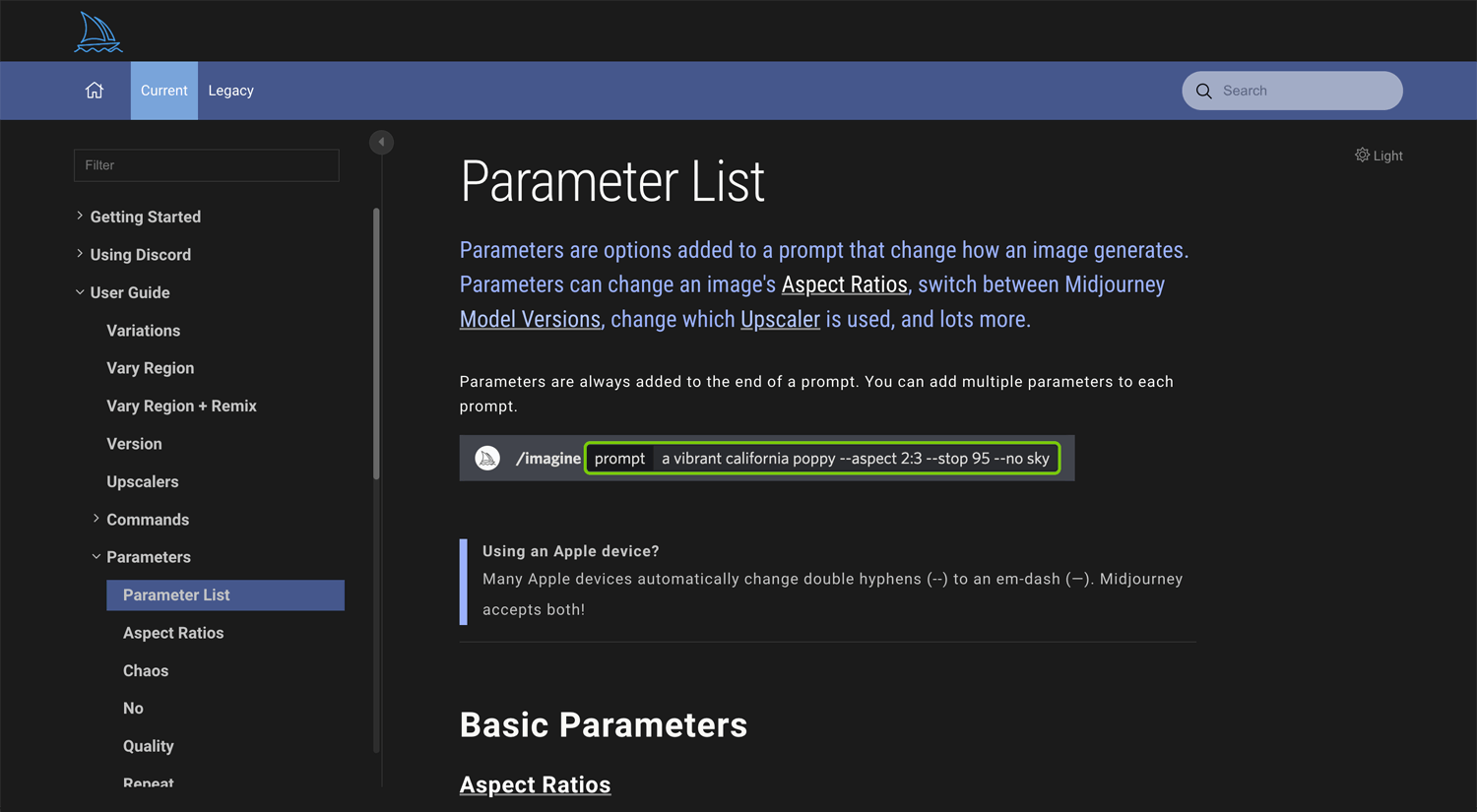Click the Basic Parameters heading

click(x=604, y=725)
